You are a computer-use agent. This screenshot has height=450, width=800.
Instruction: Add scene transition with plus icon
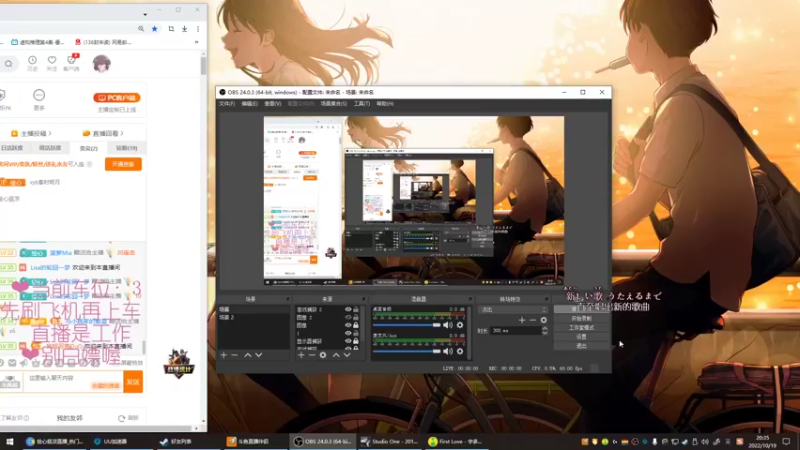point(521,320)
